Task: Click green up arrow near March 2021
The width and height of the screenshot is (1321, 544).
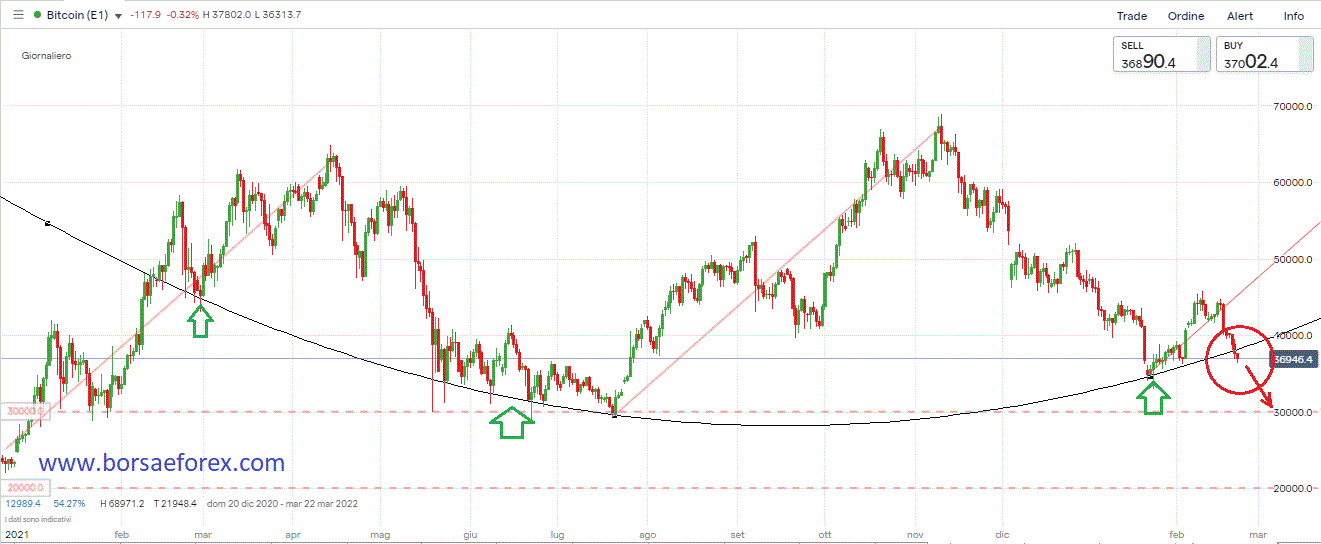Action: click(201, 321)
